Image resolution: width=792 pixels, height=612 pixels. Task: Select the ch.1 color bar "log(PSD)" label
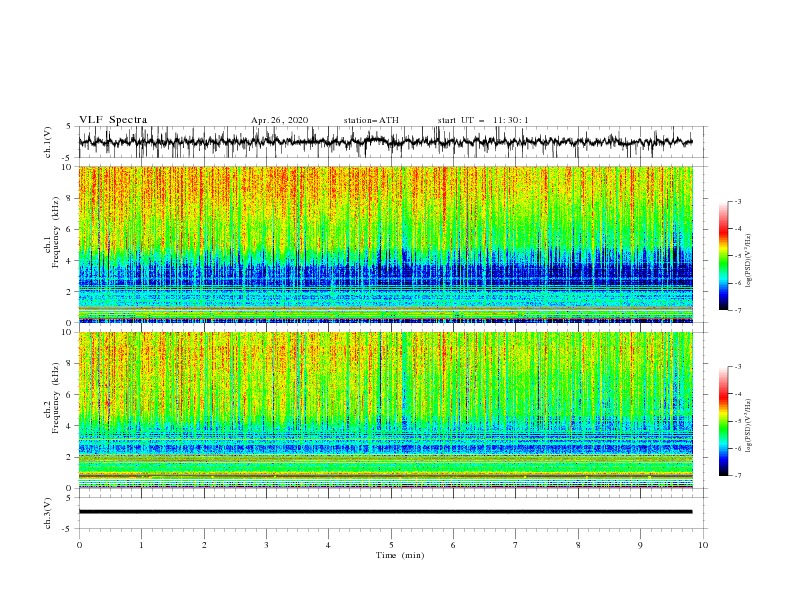click(748, 261)
